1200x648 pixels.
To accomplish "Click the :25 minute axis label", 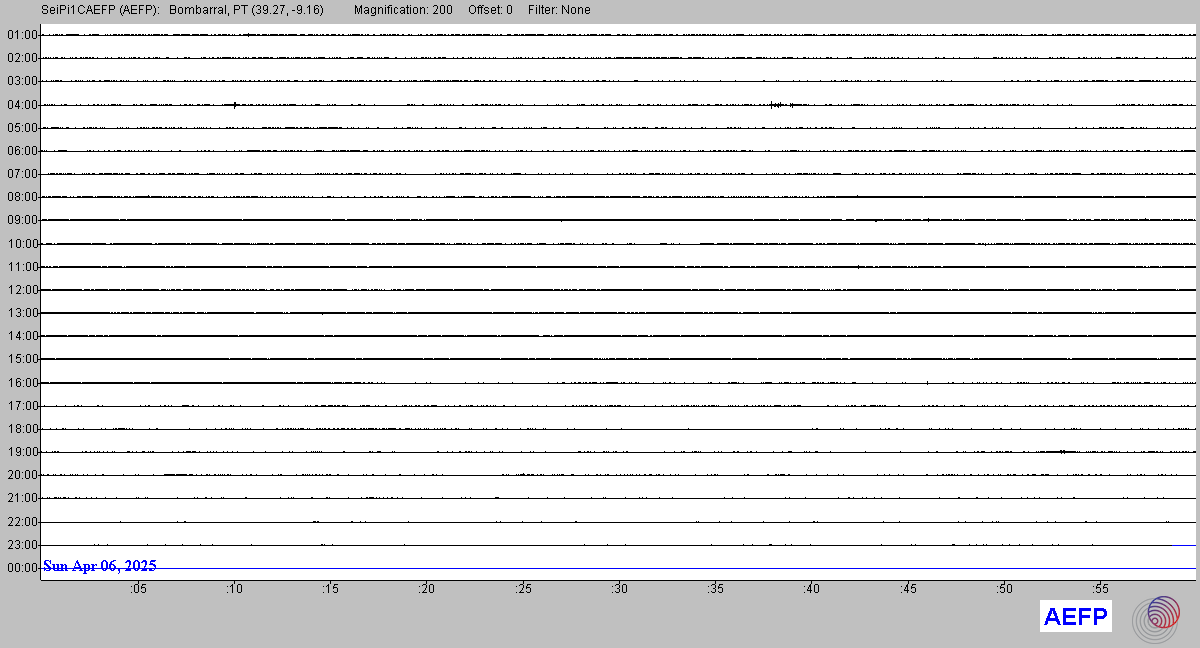I will click(x=523, y=589).
